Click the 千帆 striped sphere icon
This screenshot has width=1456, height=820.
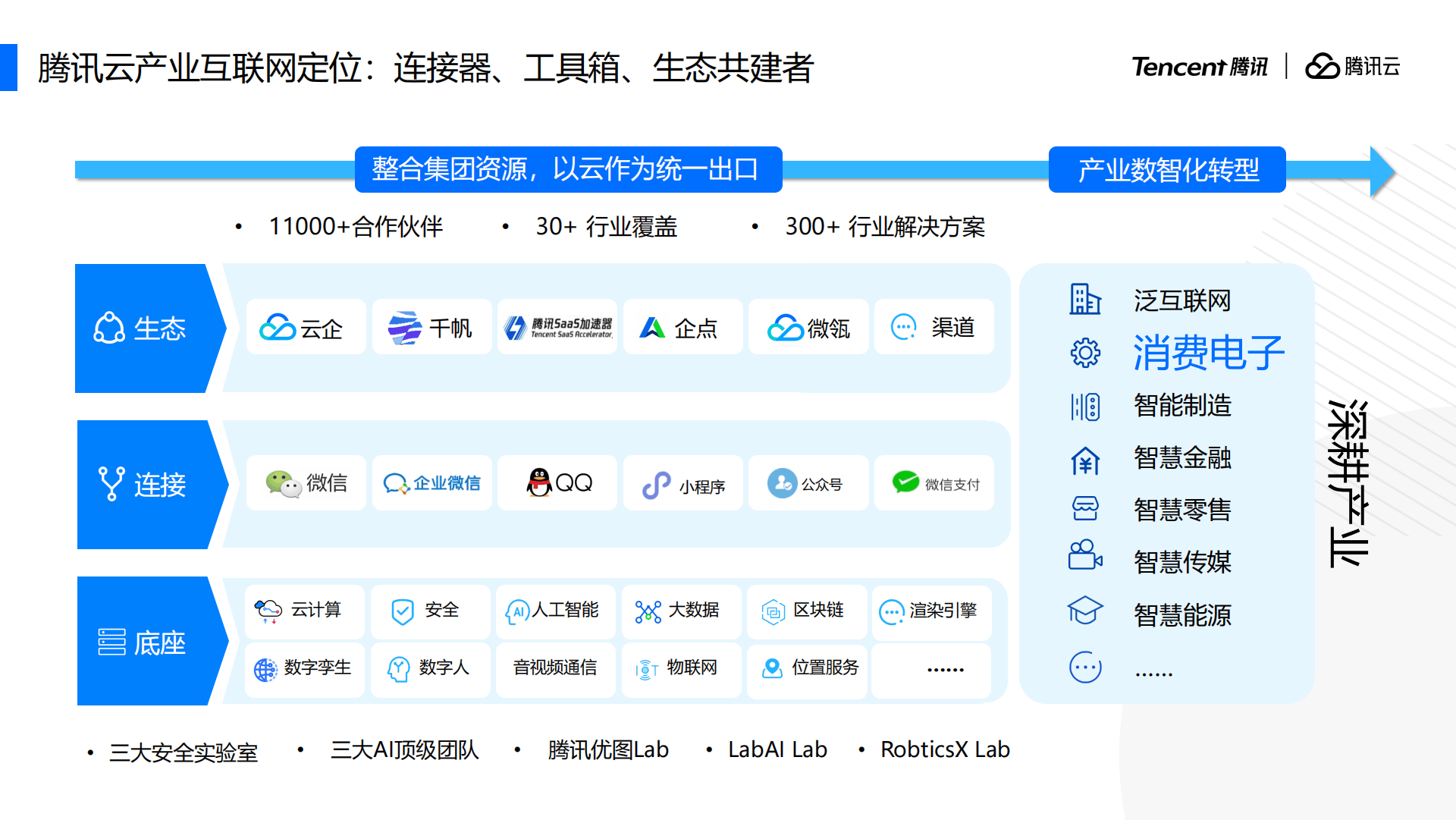click(x=405, y=328)
